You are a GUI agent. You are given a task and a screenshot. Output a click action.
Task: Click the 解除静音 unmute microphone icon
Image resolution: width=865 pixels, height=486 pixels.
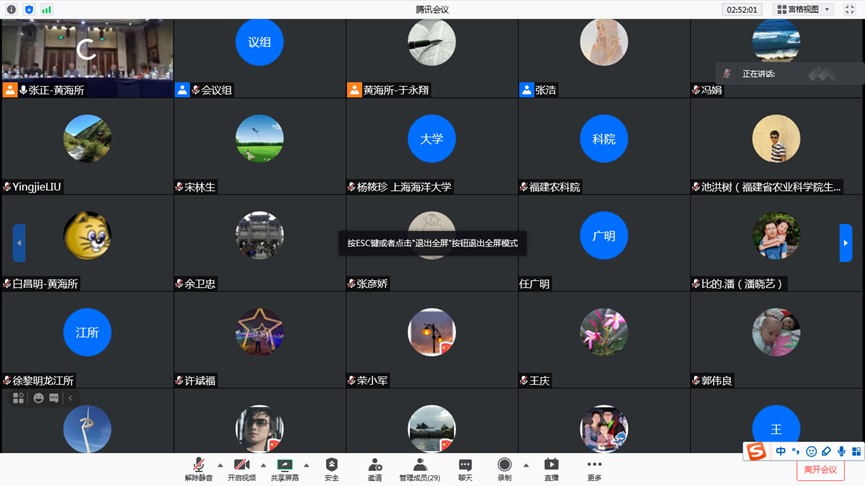point(199,466)
